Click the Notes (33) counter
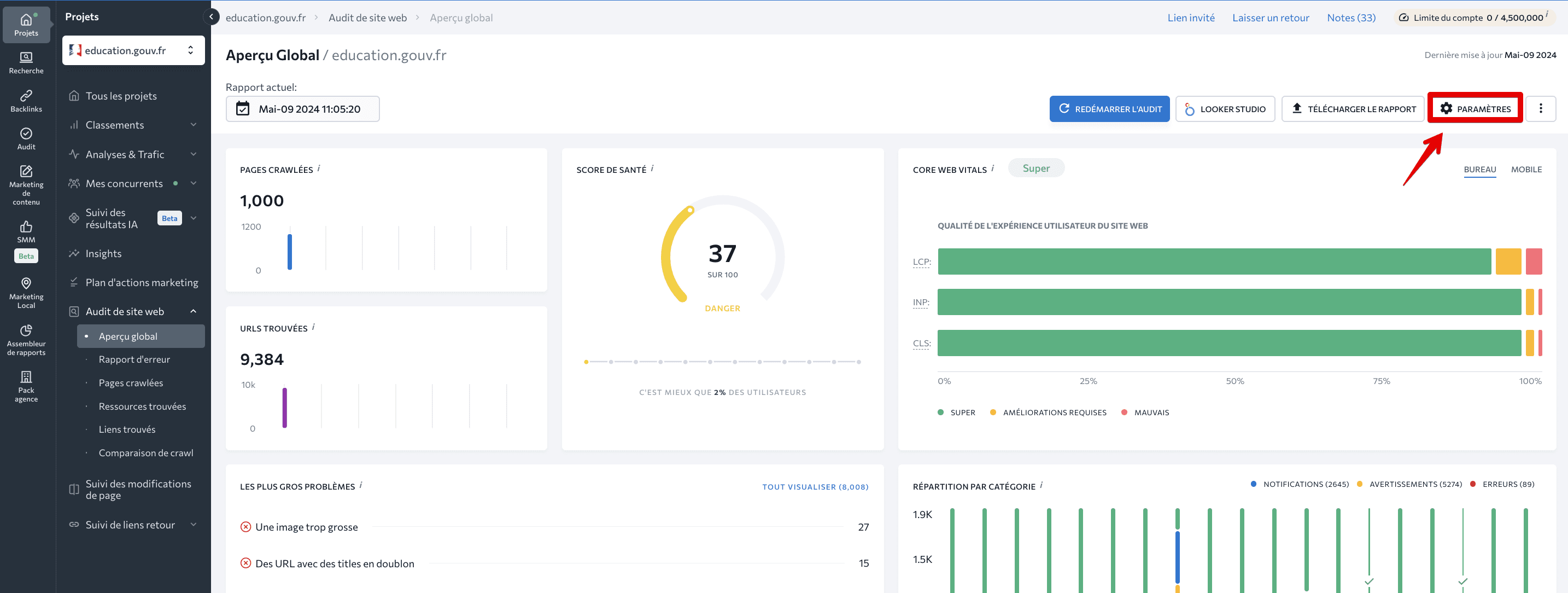Image resolution: width=1568 pixels, height=593 pixels. pos(1350,17)
